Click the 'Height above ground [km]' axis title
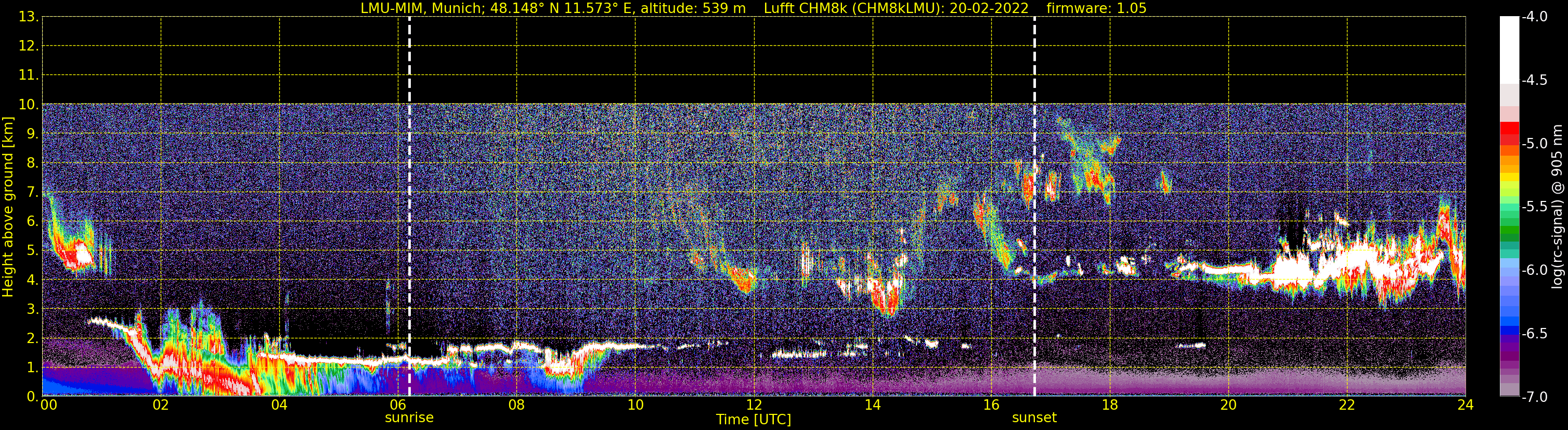Viewport: 1568px width, 430px height. 8,207
